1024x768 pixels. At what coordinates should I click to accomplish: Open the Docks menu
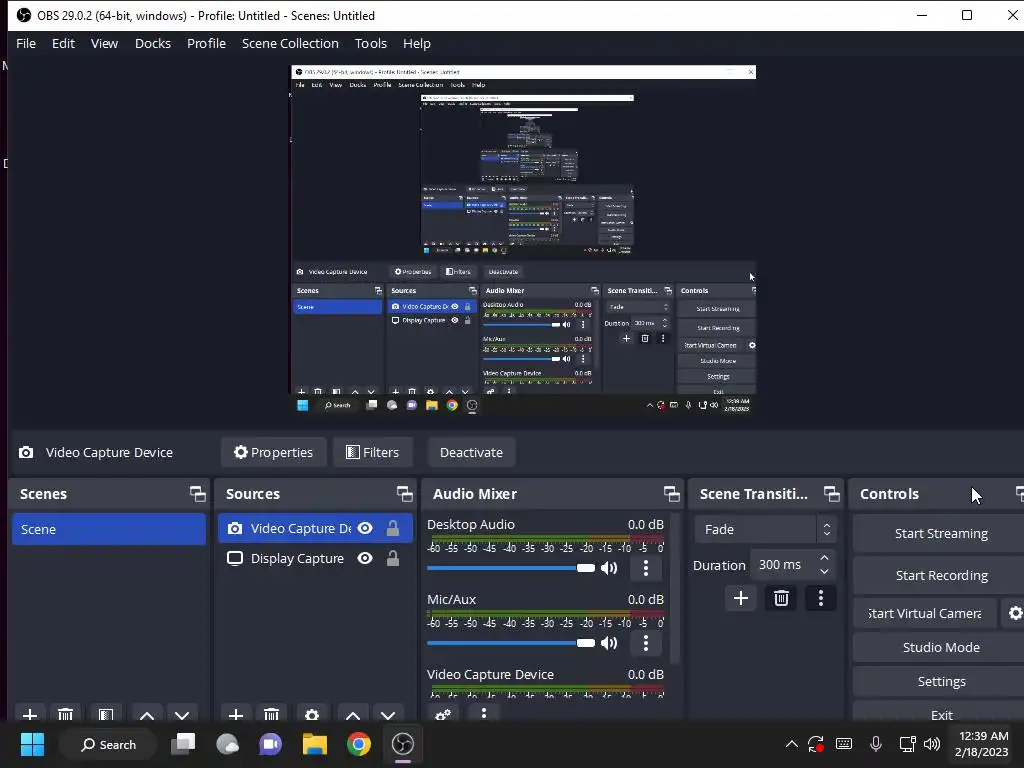point(153,43)
